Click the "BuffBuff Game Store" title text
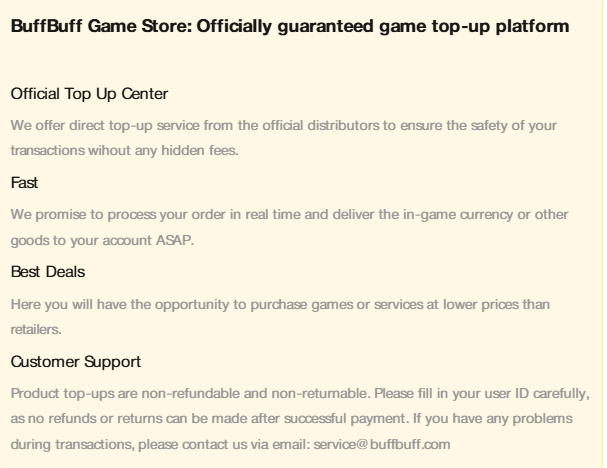This screenshot has height=468, width=607. coord(78,28)
